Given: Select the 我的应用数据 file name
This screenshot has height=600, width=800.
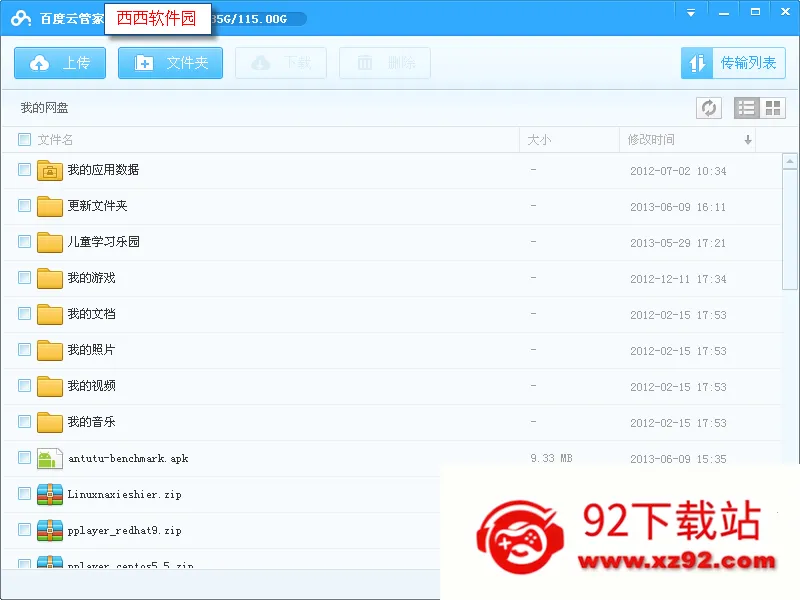Looking at the screenshot, I should pyautogui.click(x=104, y=169).
